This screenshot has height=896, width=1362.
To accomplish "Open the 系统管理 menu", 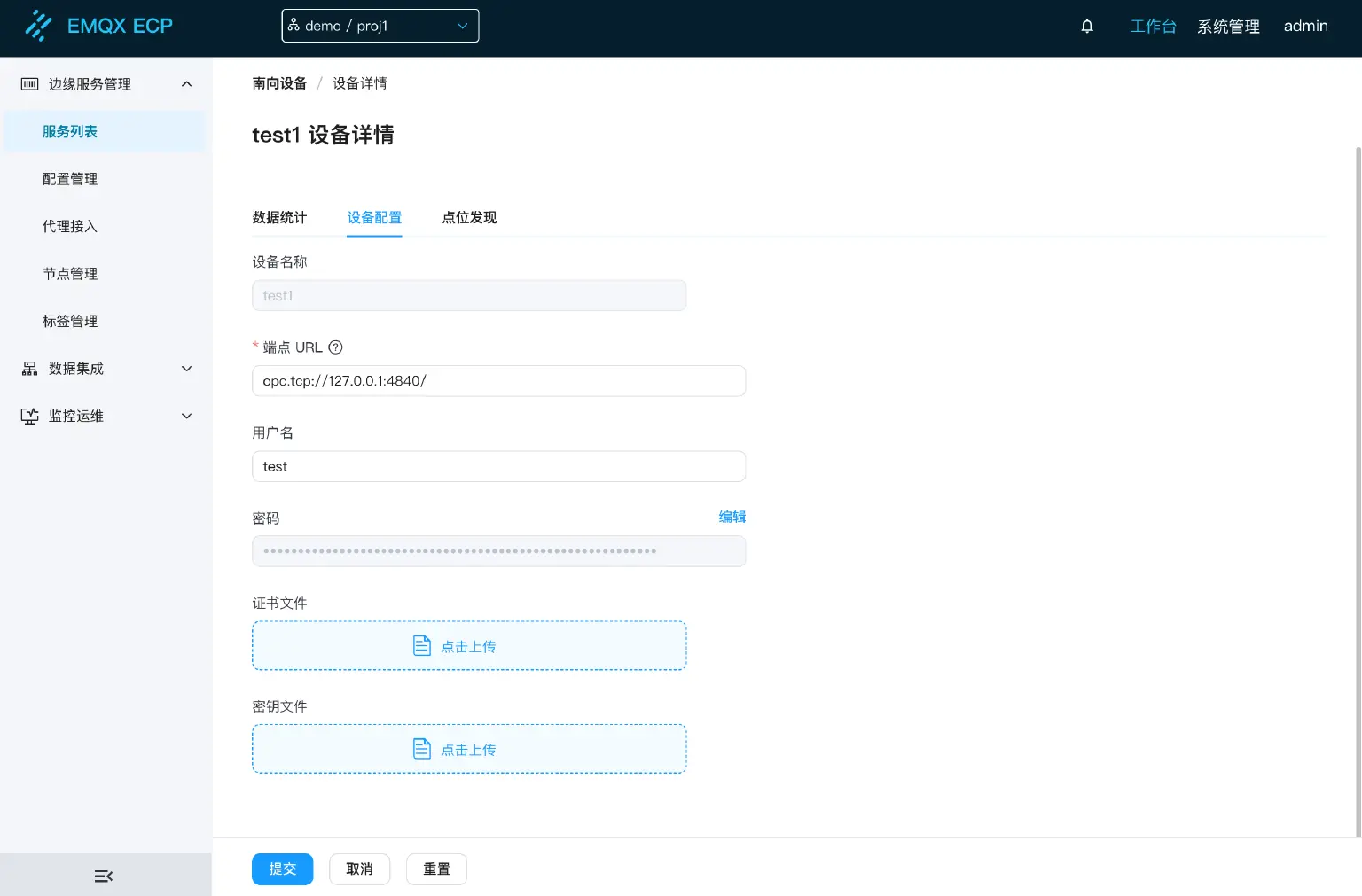I will [x=1228, y=27].
